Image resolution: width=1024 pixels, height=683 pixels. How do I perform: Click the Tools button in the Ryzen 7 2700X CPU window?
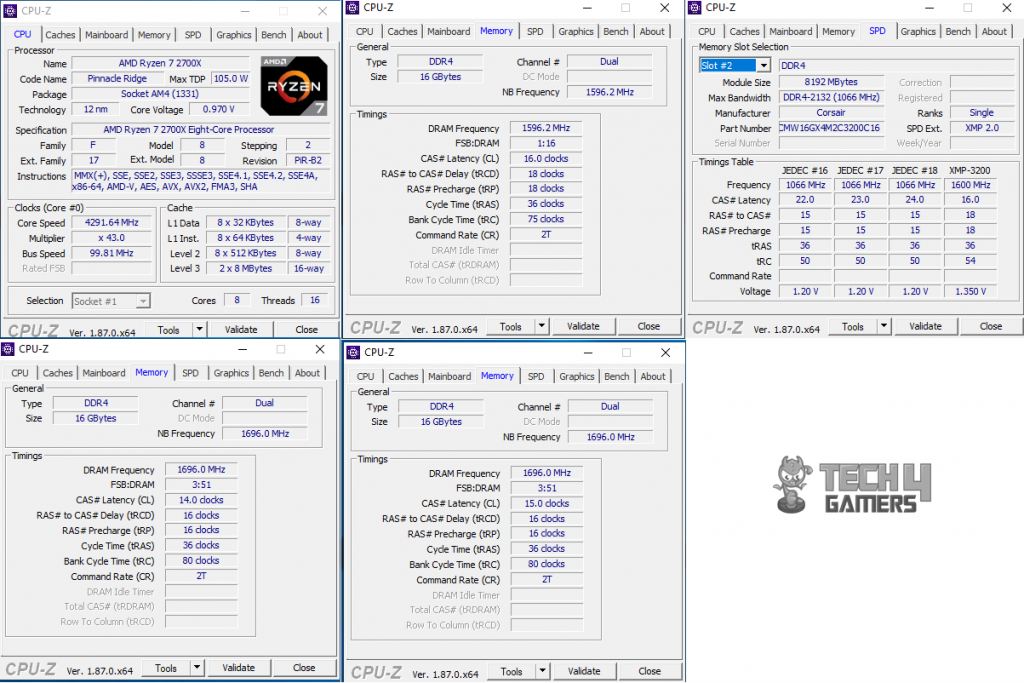pyautogui.click(x=168, y=330)
